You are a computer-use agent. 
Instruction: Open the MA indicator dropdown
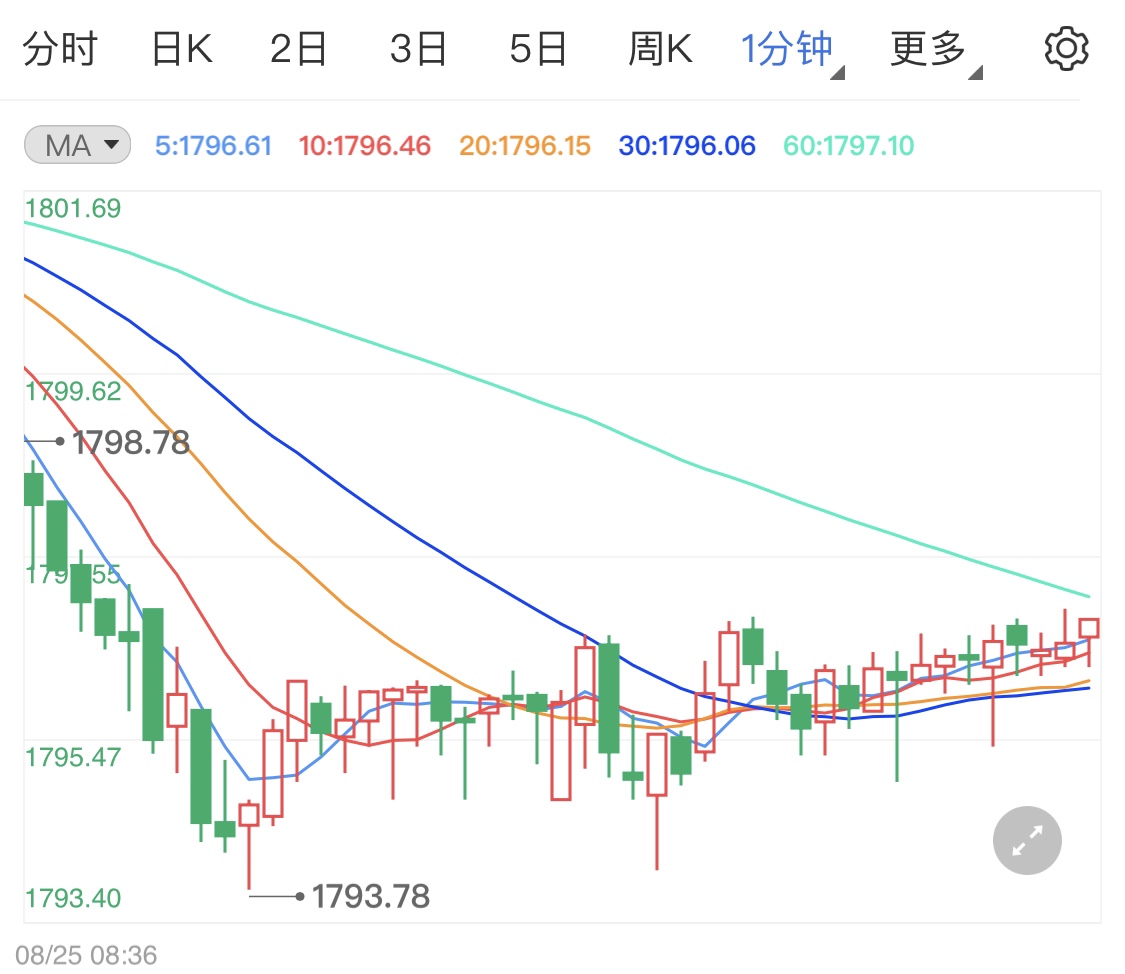[77, 145]
